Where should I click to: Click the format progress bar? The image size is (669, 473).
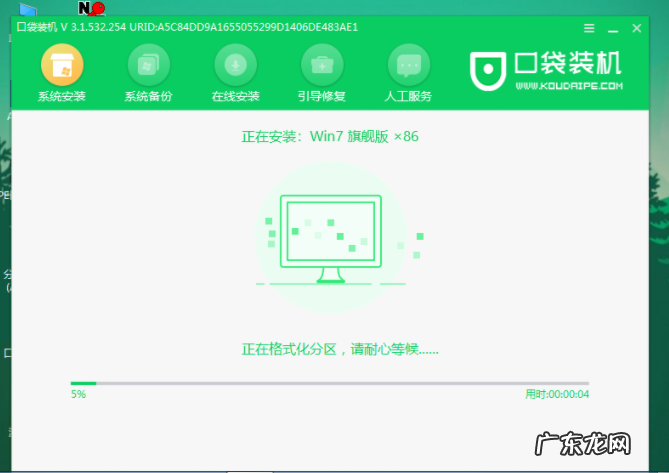tap(330, 383)
